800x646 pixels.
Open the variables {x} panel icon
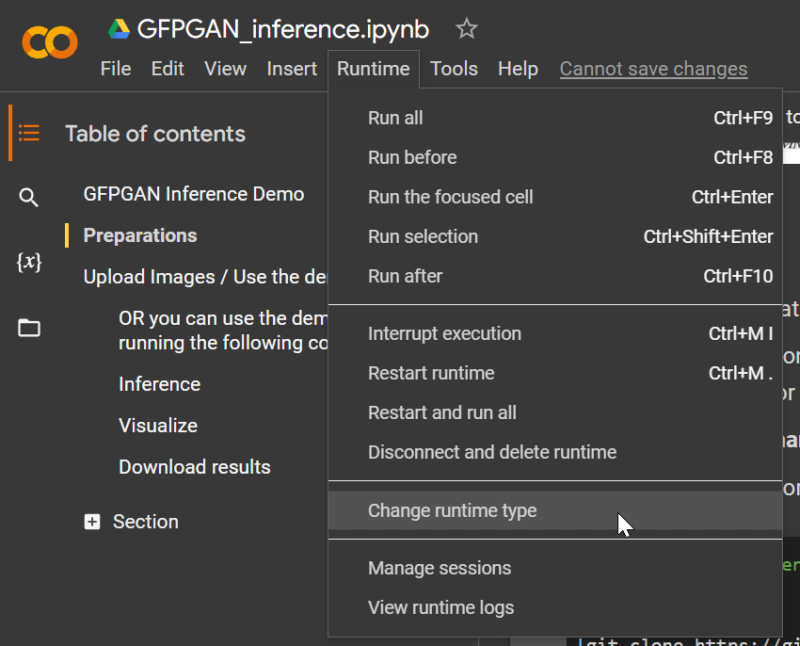(x=29, y=262)
